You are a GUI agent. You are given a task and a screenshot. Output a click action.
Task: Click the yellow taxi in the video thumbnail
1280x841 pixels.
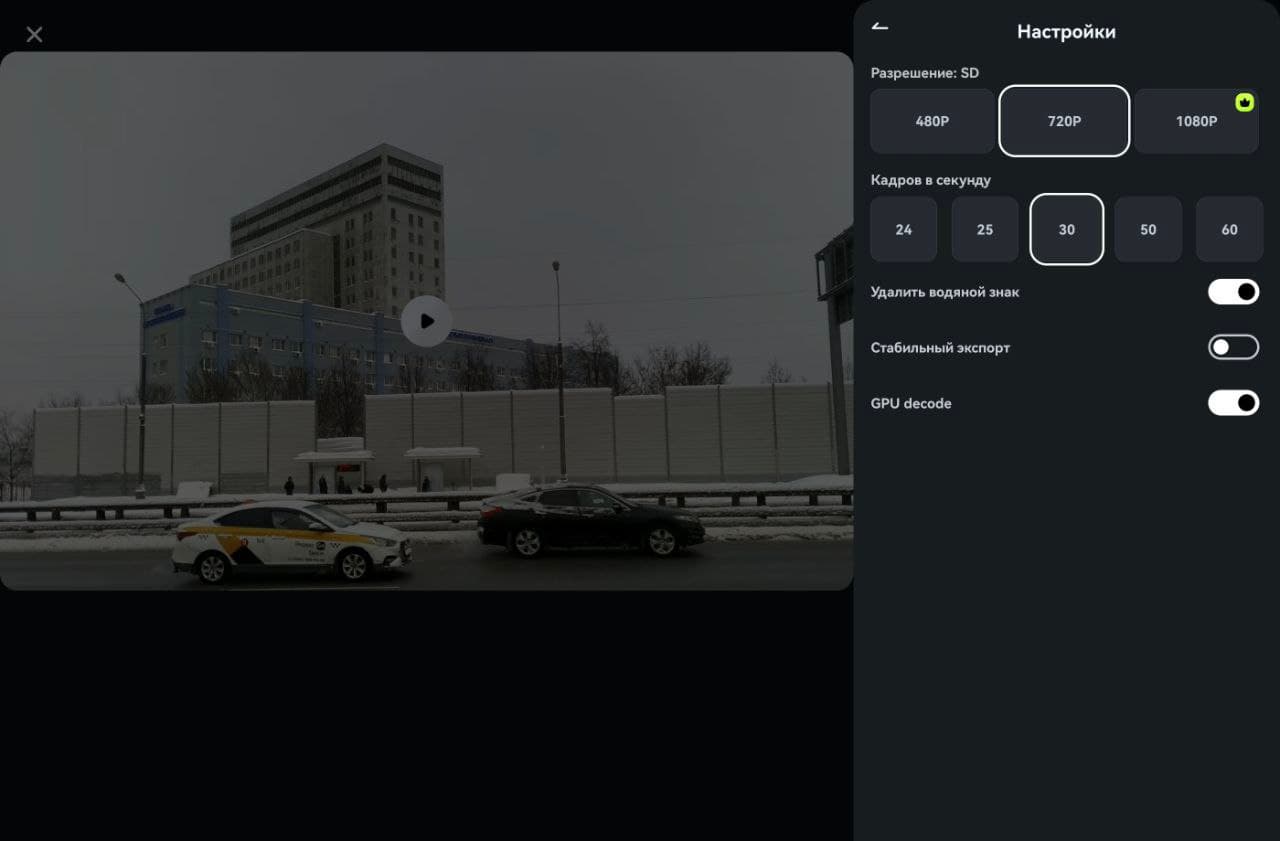[291, 541]
